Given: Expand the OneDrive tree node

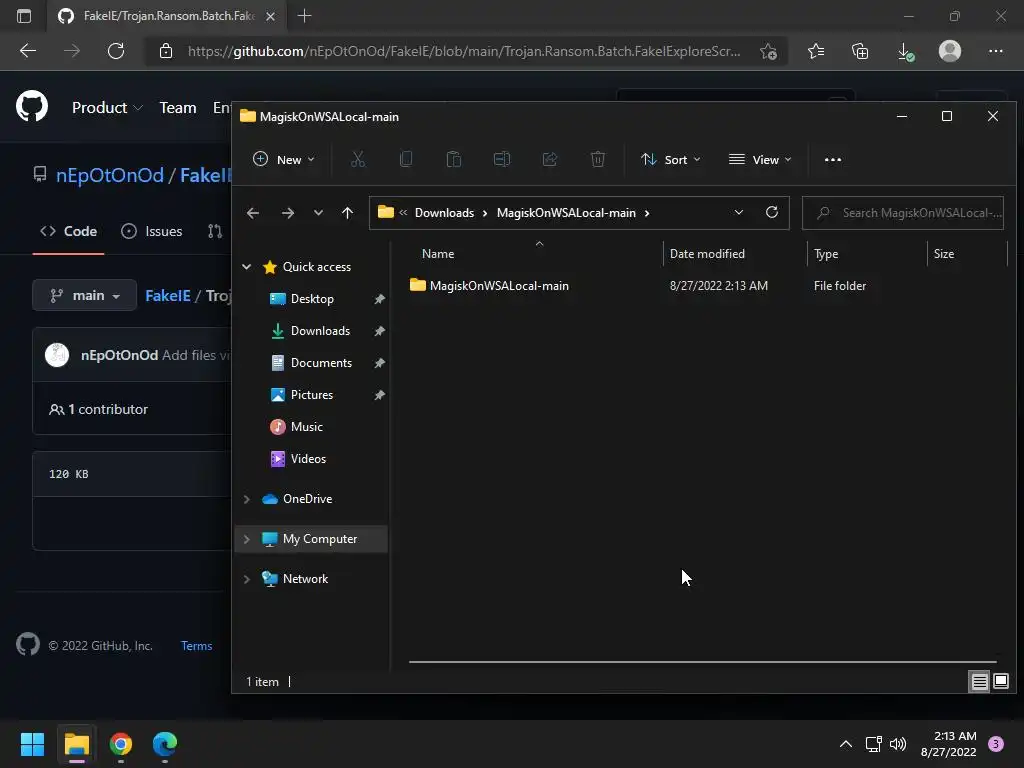Looking at the screenshot, I should (x=247, y=499).
